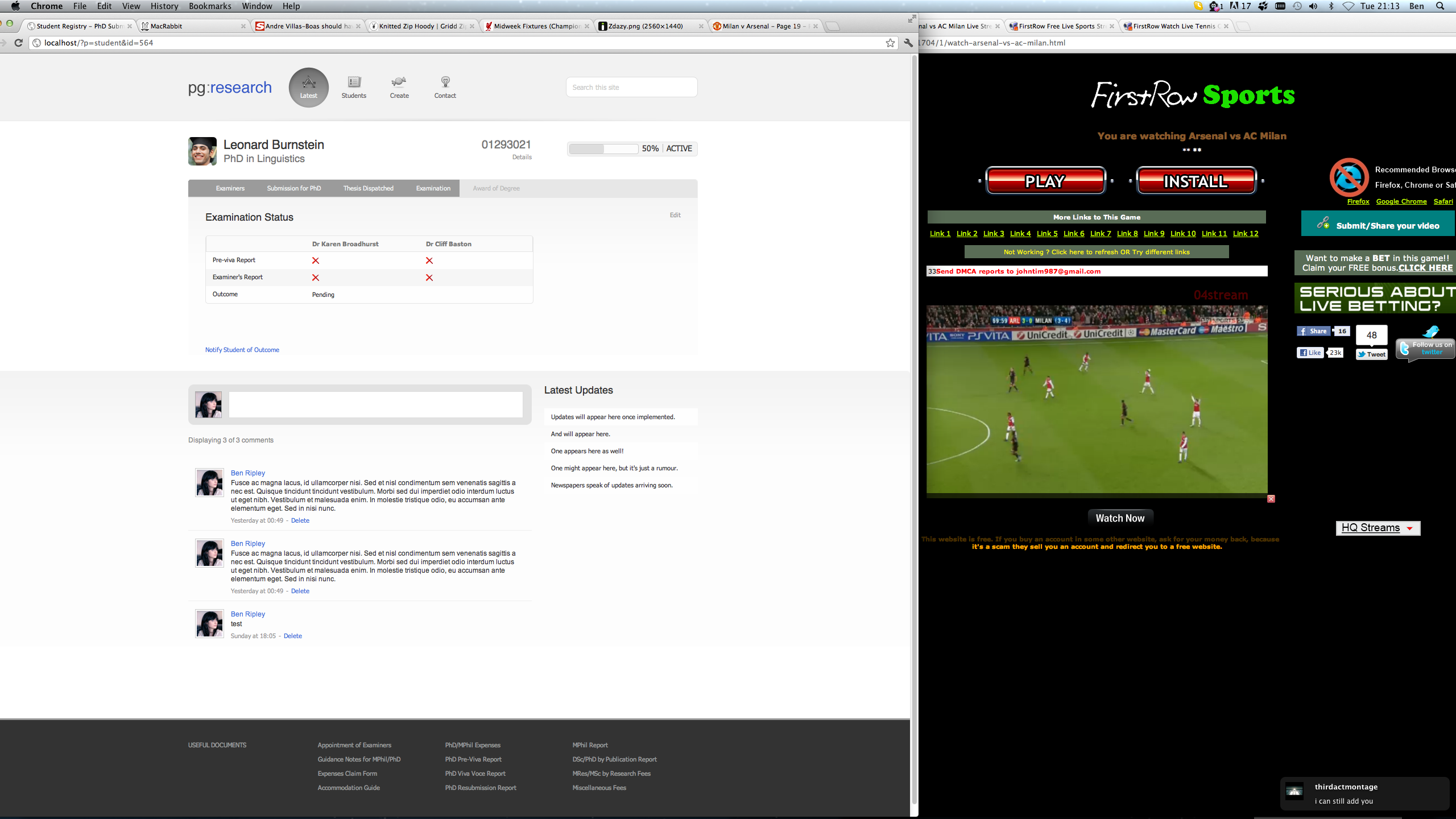Click the Apple menu logo
This screenshot has width=1456, height=819.
[15, 6]
